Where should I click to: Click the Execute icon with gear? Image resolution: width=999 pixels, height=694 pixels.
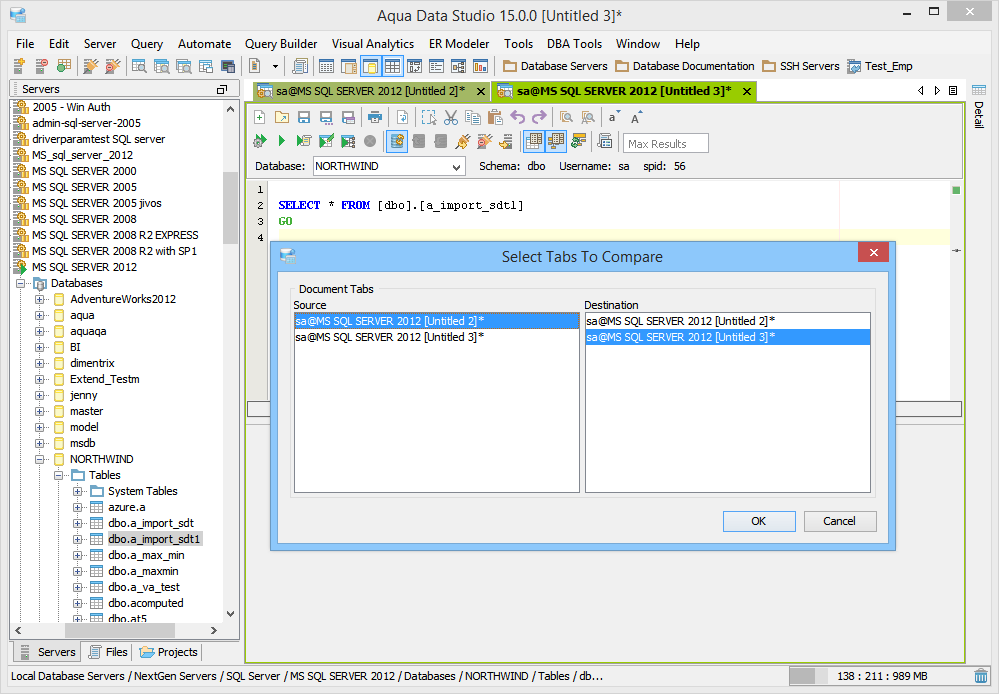point(259,141)
